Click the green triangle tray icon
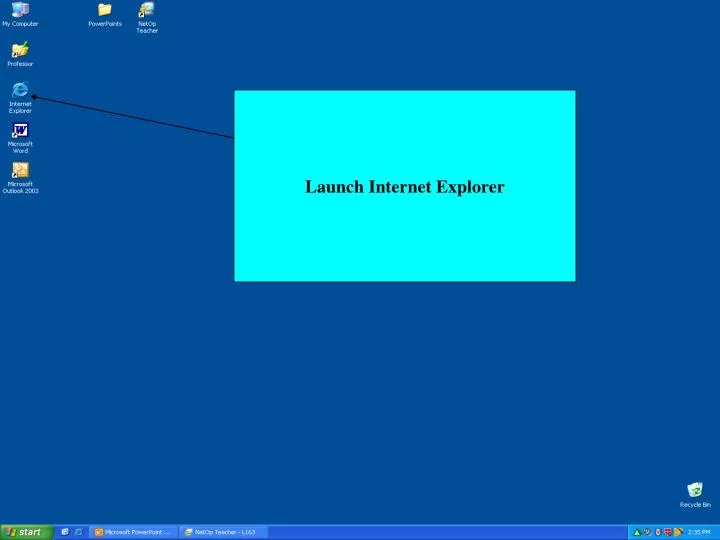This screenshot has width=720, height=540. (x=637, y=533)
